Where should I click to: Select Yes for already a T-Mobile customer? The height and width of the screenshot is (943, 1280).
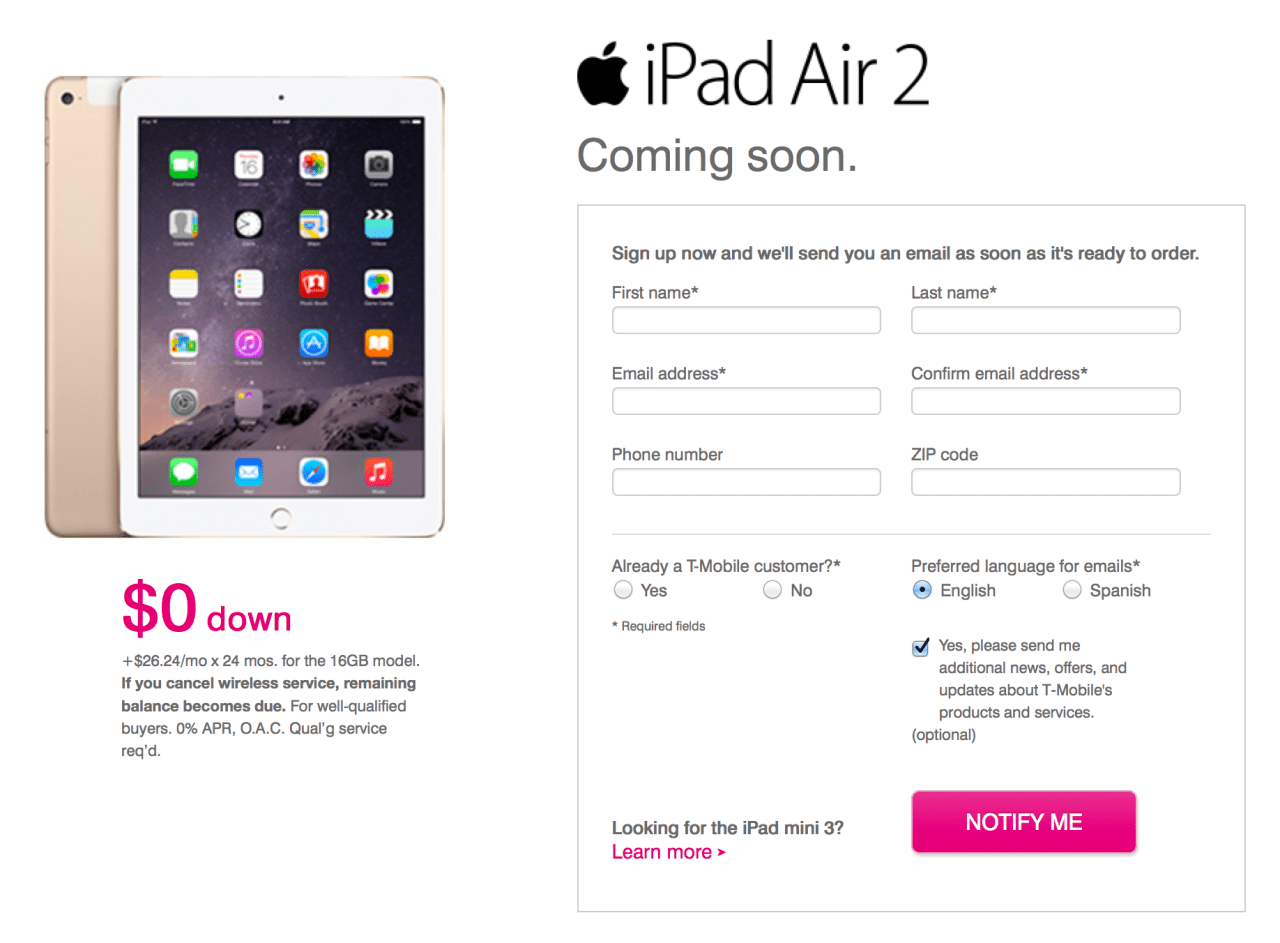coord(623,590)
